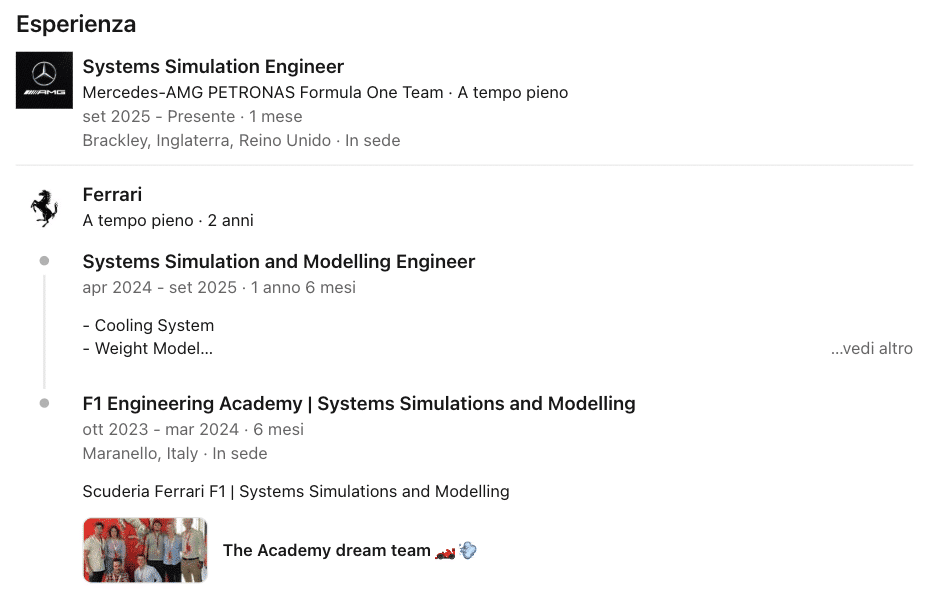The image size is (936, 599).
Task: Click the "- Cooling System" description line
Action: click(148, 326)
